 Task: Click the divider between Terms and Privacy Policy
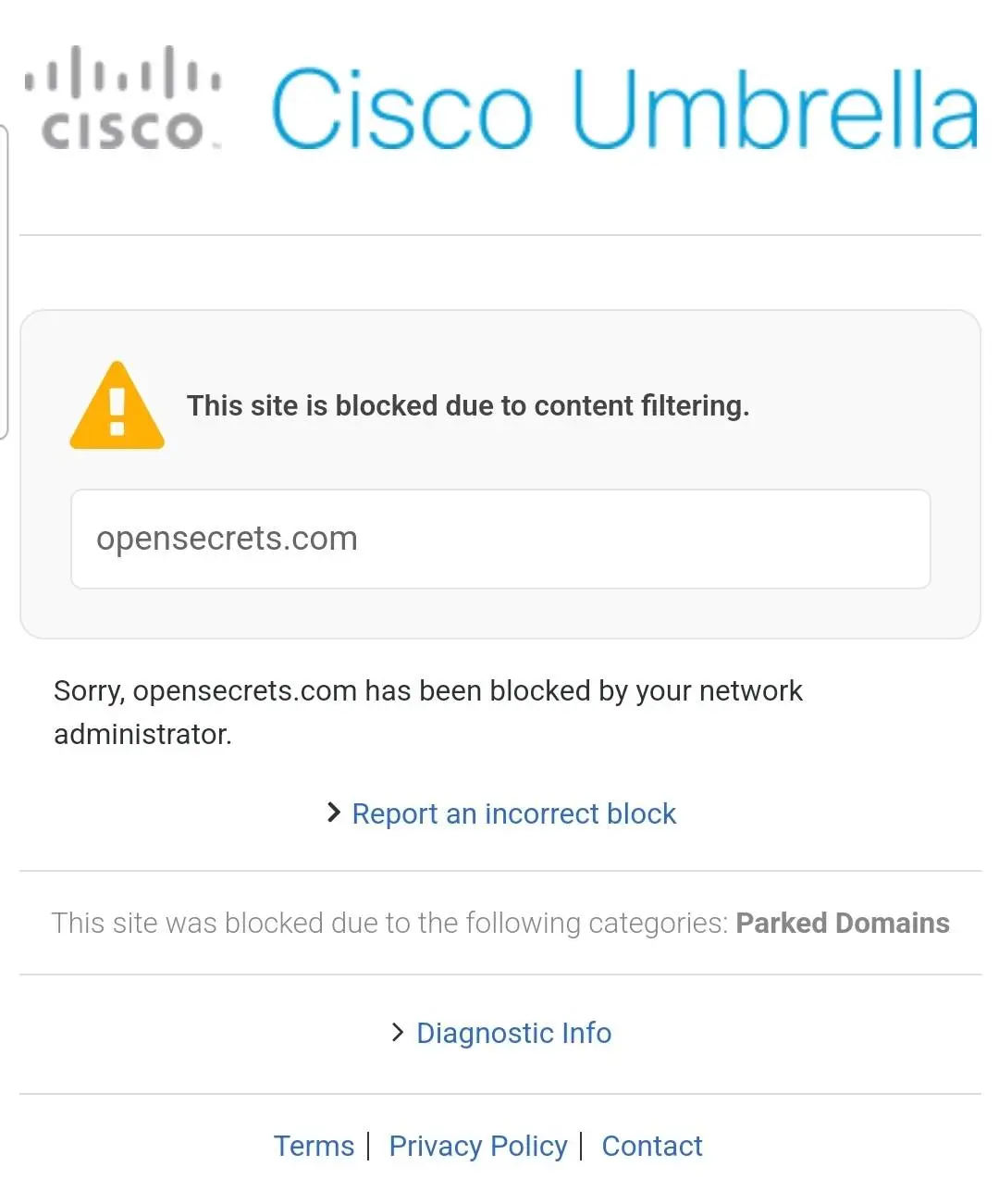click(x=369, y=1146)
